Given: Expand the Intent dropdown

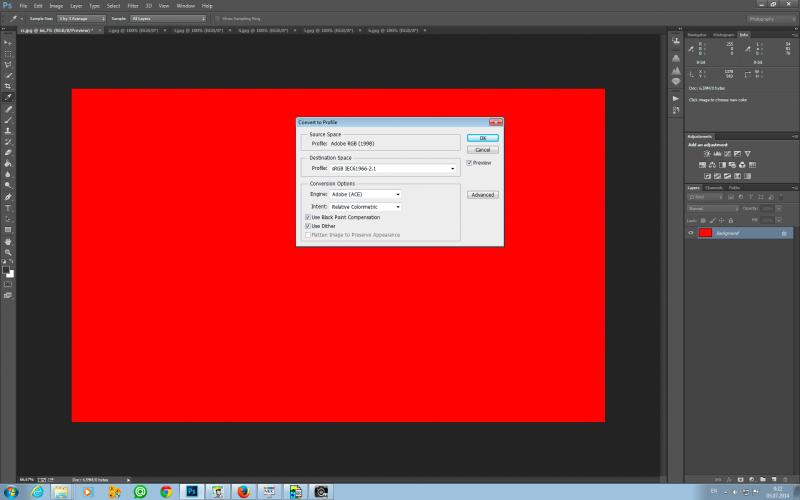Looking at the screenshot, I should click(x=365, y=207).
